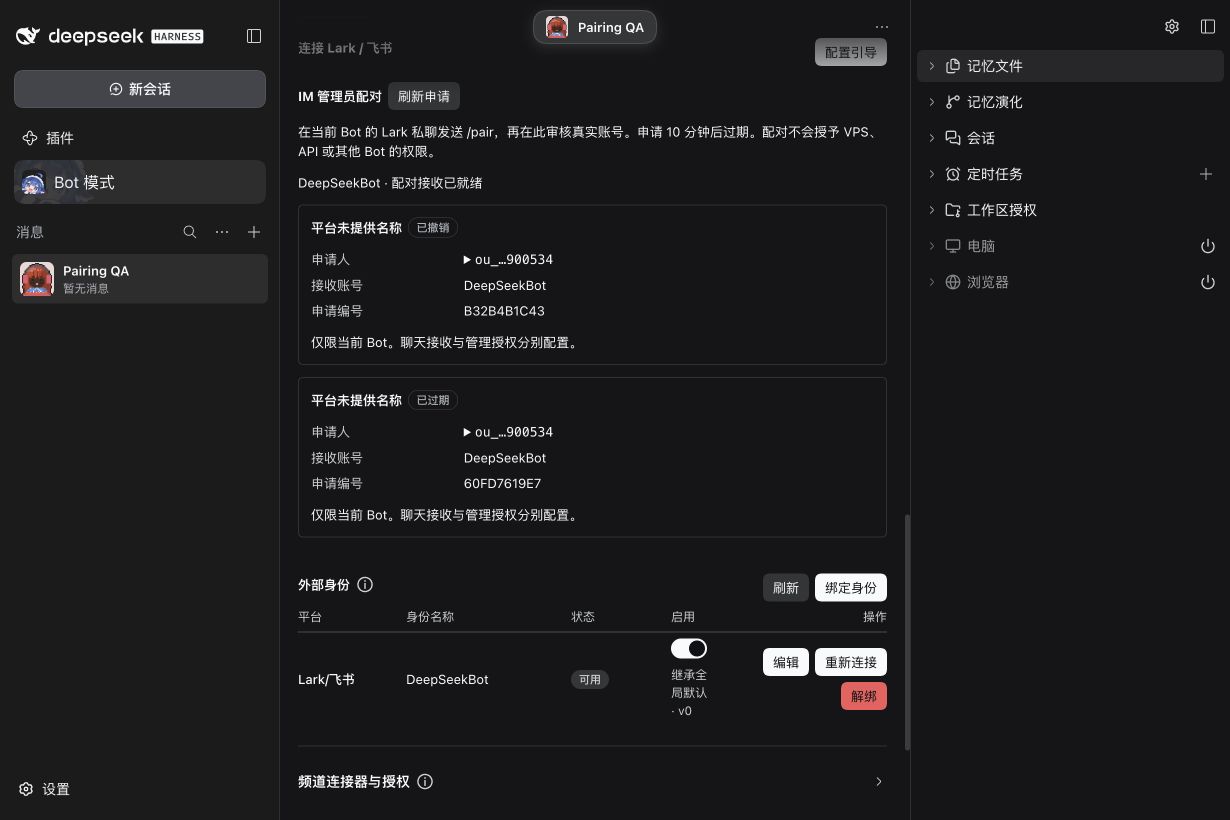
Task: Open 设置 at the bottom left
Action: click(45, 789)
